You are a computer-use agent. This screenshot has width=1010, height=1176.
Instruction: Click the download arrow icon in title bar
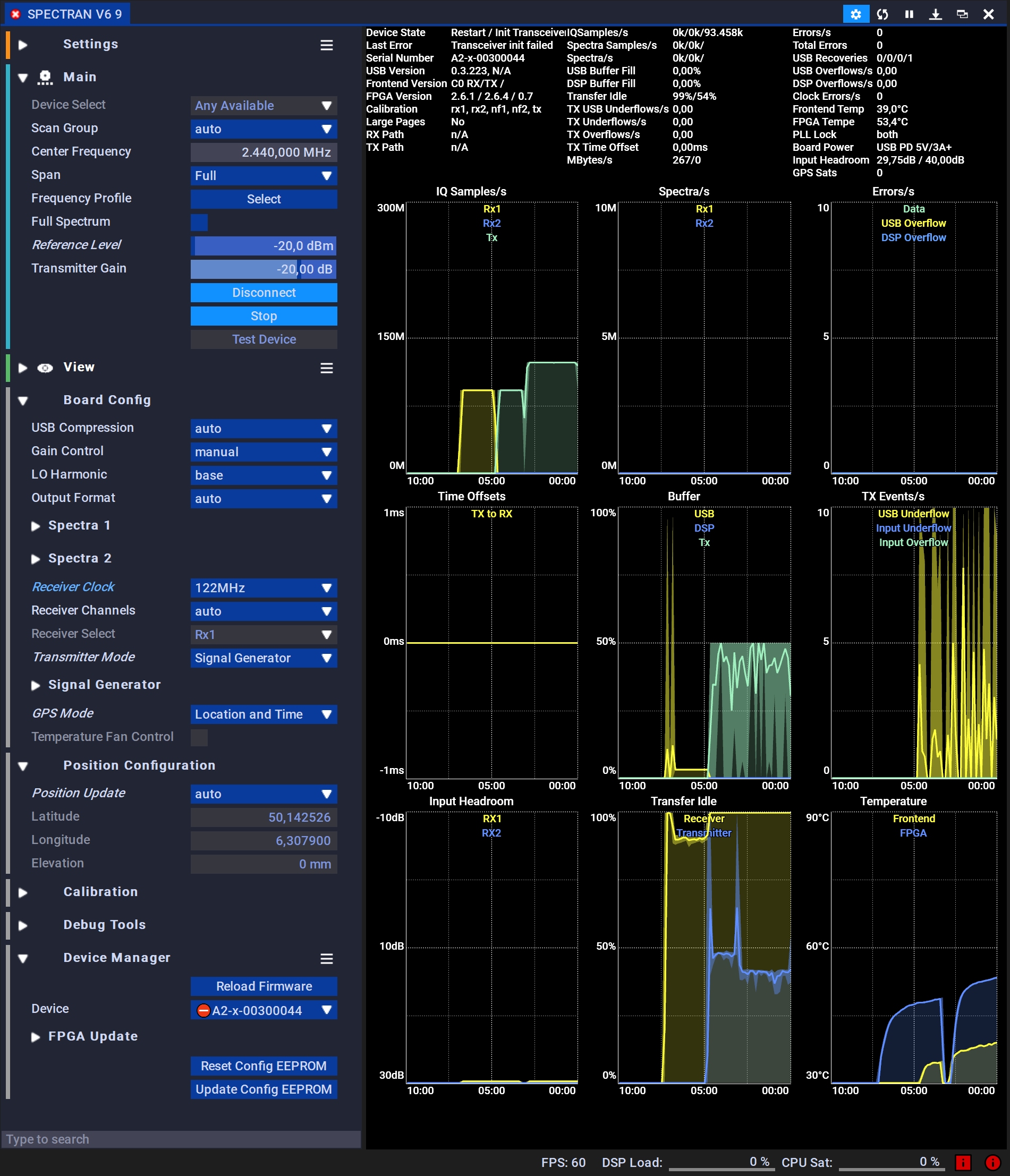935,14
